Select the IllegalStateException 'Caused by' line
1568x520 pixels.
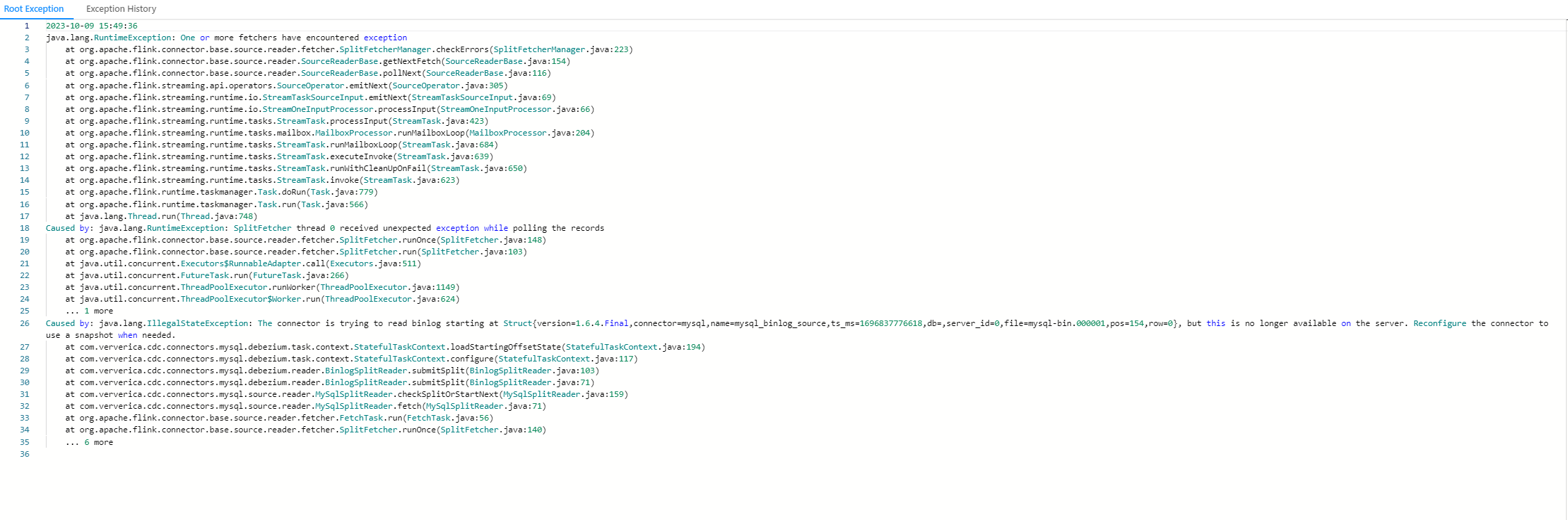[797, 329]
